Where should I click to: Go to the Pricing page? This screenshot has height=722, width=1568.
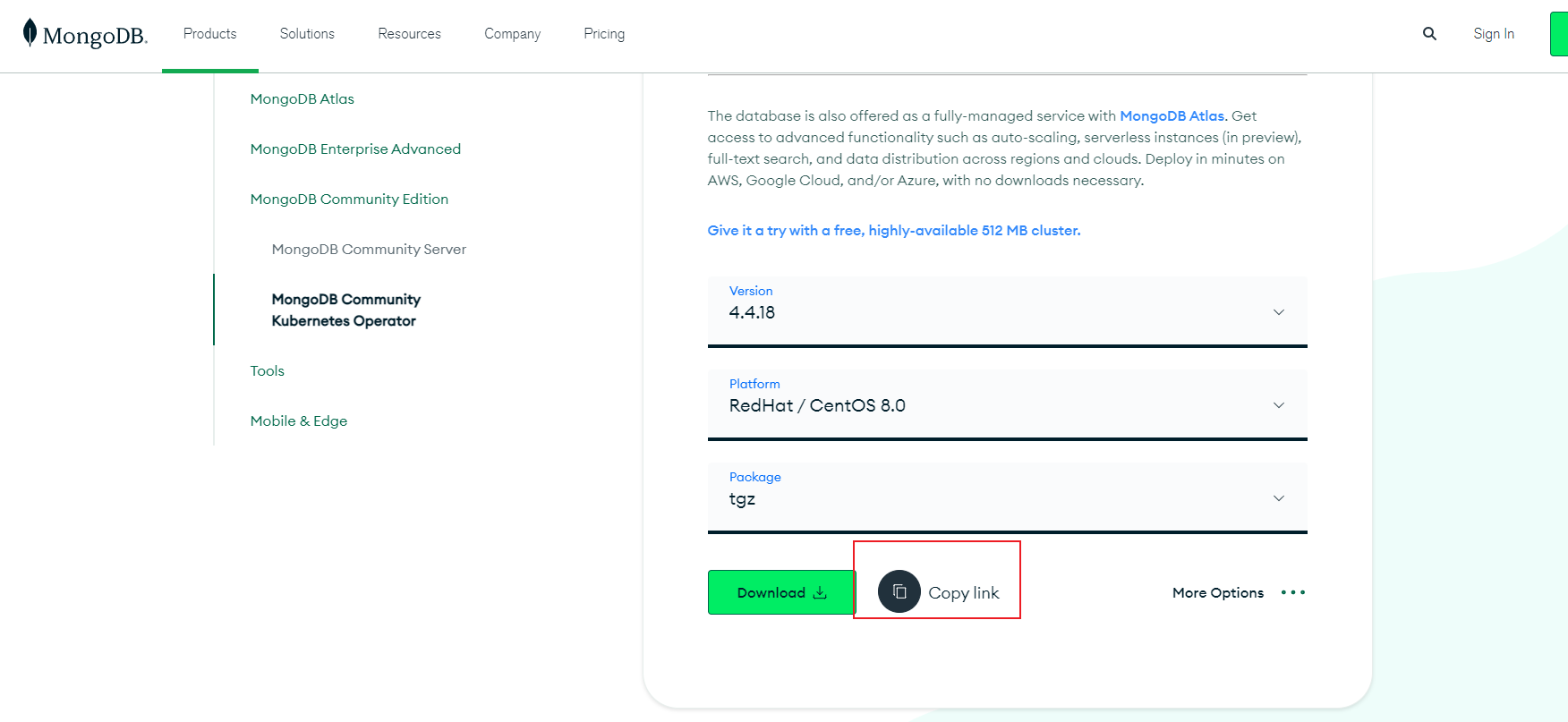coord(604,34)
